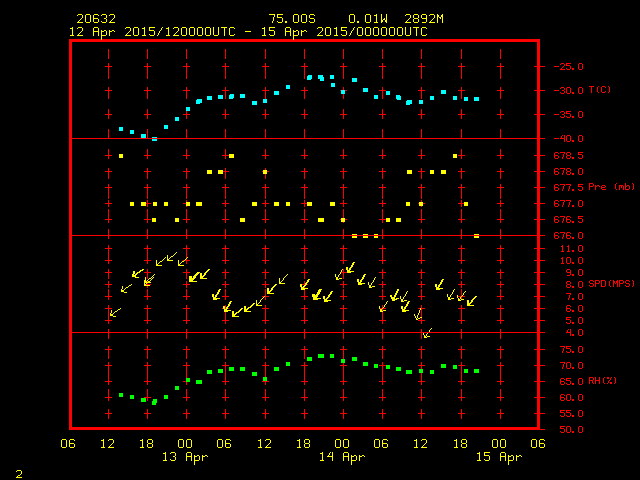Image resolution: width=640 pixels, height=480 pixels.
Task: Click the 00 hour label above 15 Apr
Action: [499, 444]
